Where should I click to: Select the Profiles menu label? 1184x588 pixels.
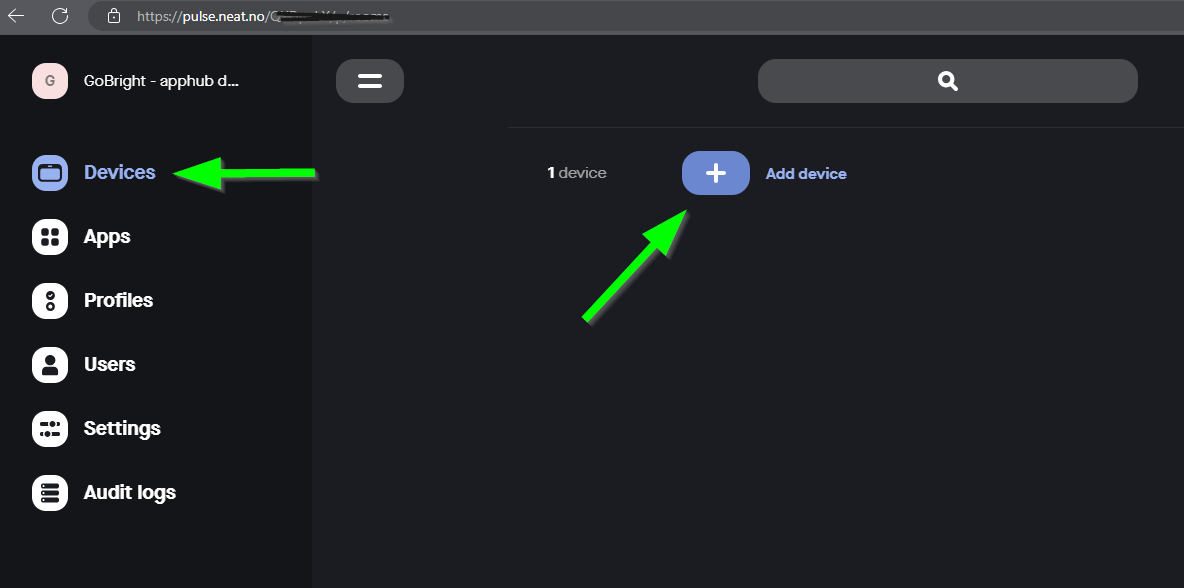point(118,301)
